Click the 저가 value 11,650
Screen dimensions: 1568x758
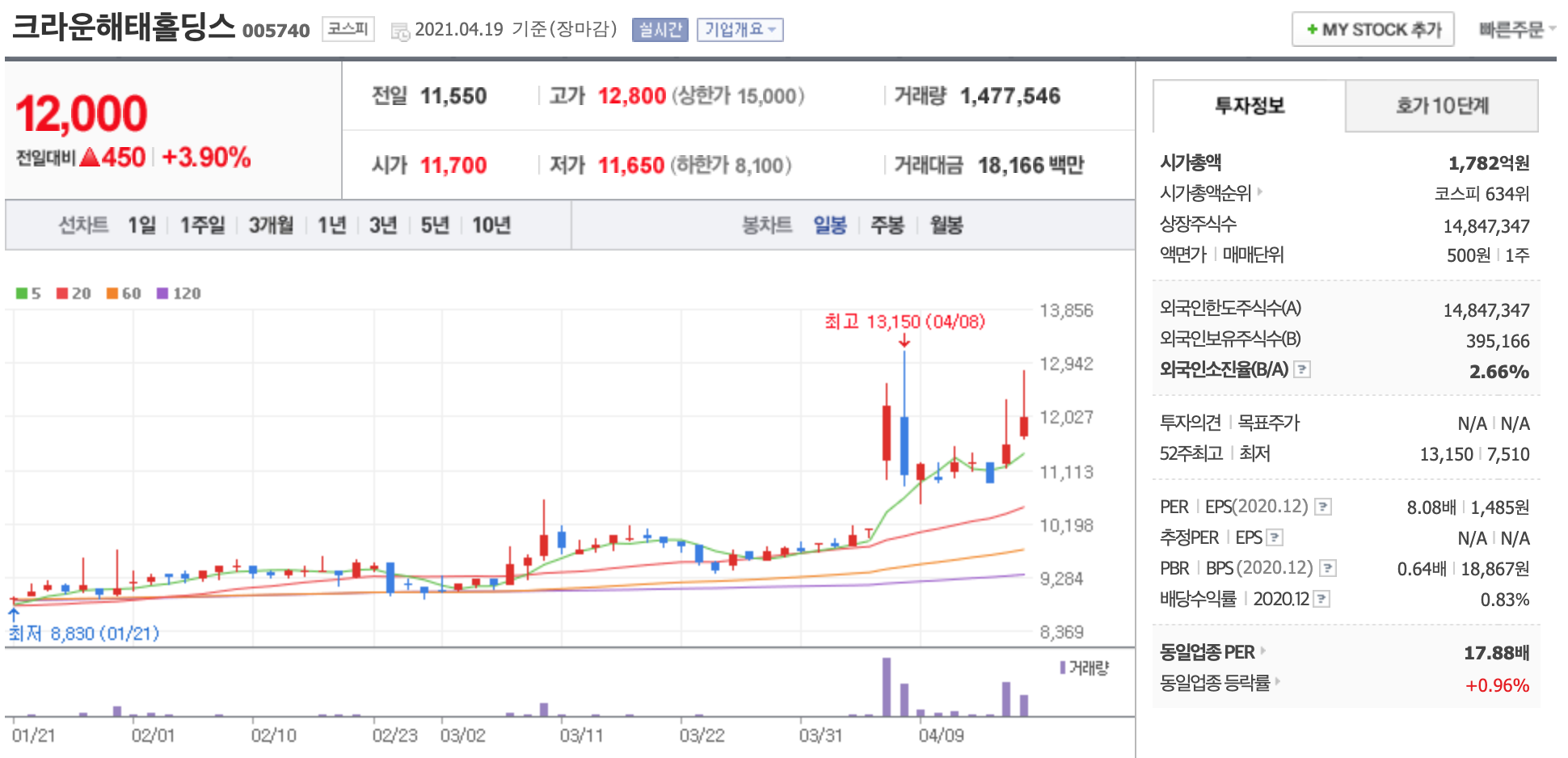click(x=631, y=166)
